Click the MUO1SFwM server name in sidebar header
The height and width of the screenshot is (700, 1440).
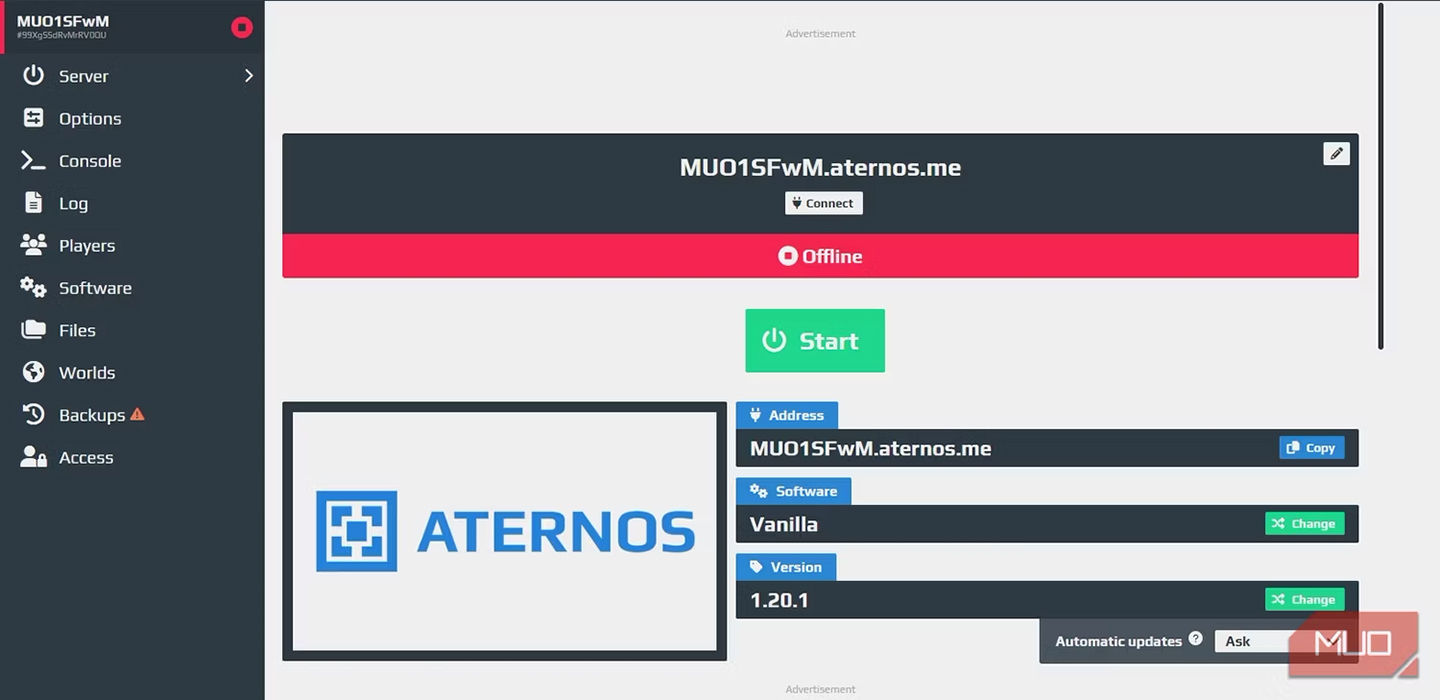pyautogui.click(x=63, y=21)
